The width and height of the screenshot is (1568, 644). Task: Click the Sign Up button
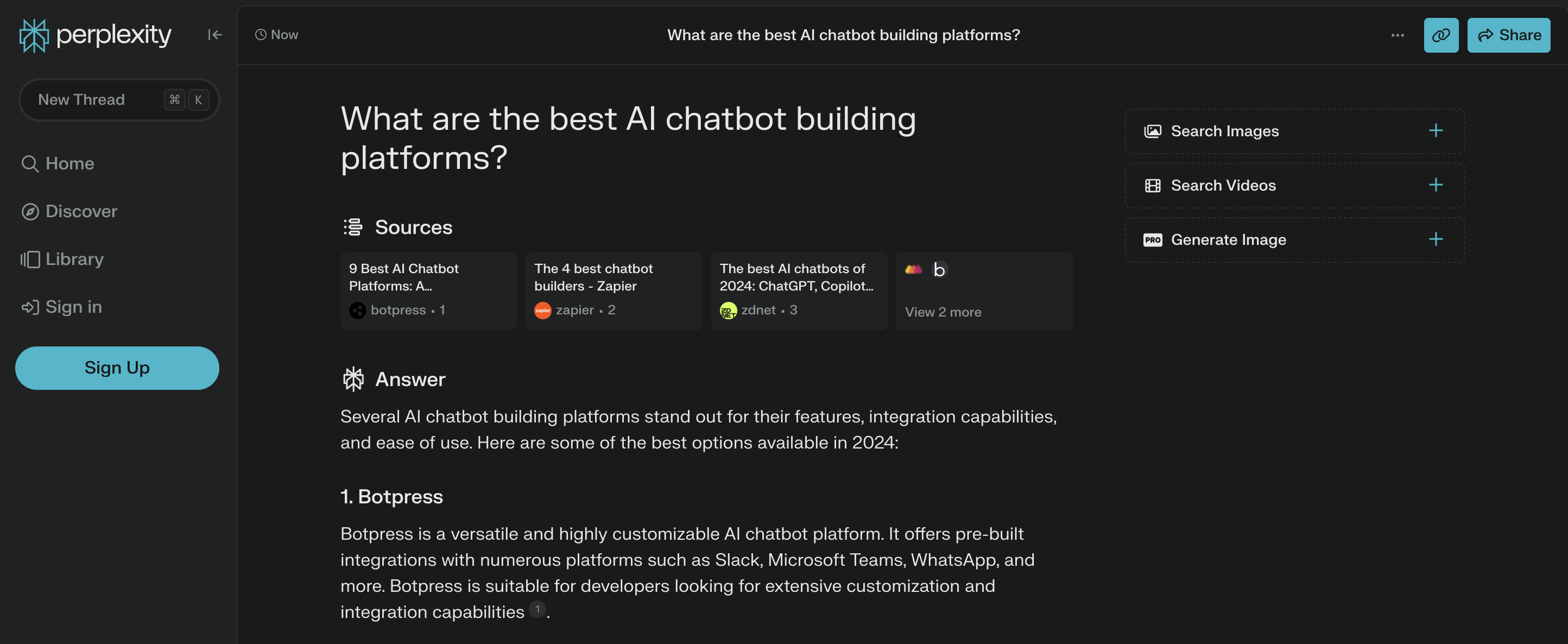(x=117, y=368)
